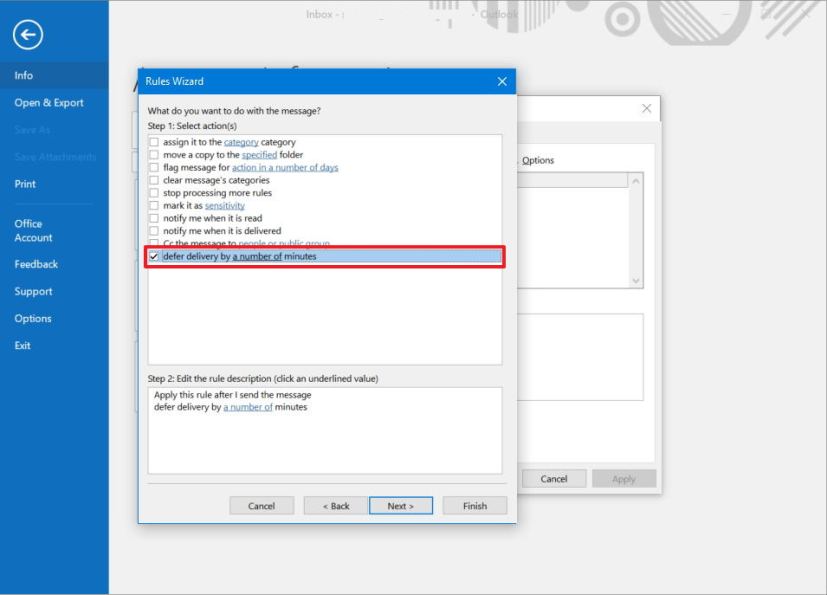827x595 pixels.
Task: Close the Rules Wizard dialog
Action: [502, 81]
